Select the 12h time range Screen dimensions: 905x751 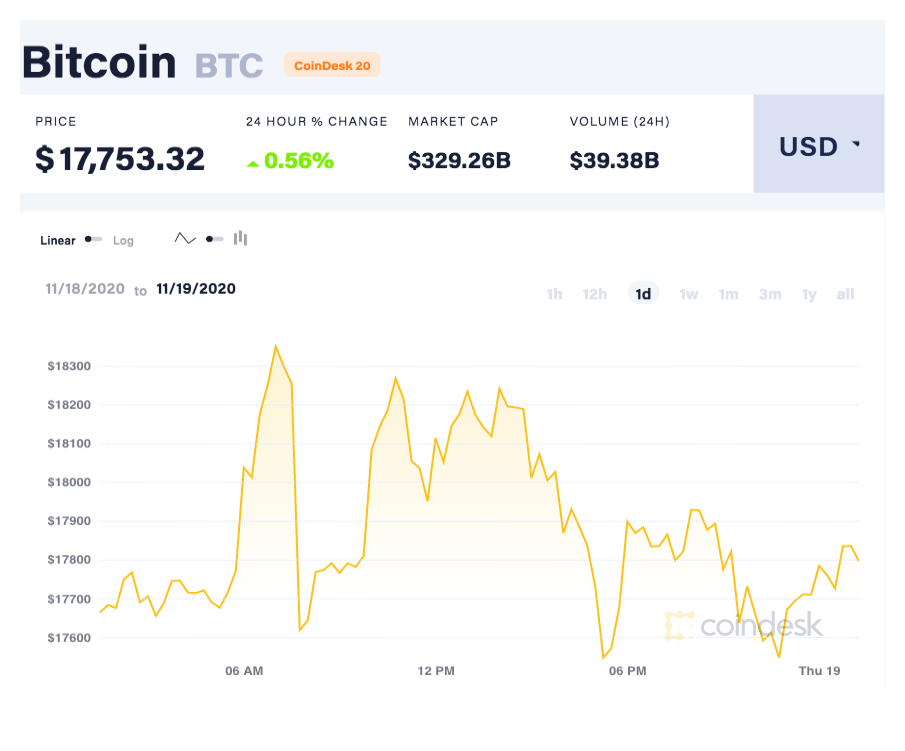point(594,294)
